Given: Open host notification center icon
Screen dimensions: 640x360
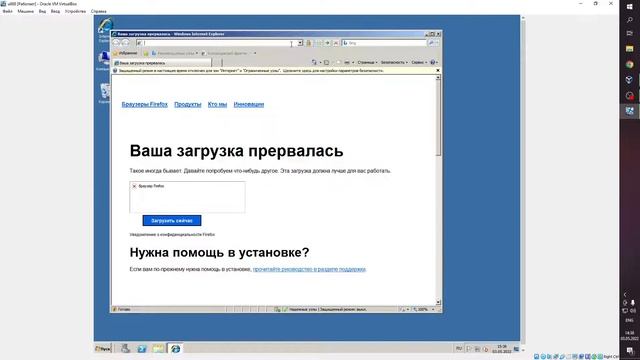Looking at the screenshot, I should pos(629,351).
